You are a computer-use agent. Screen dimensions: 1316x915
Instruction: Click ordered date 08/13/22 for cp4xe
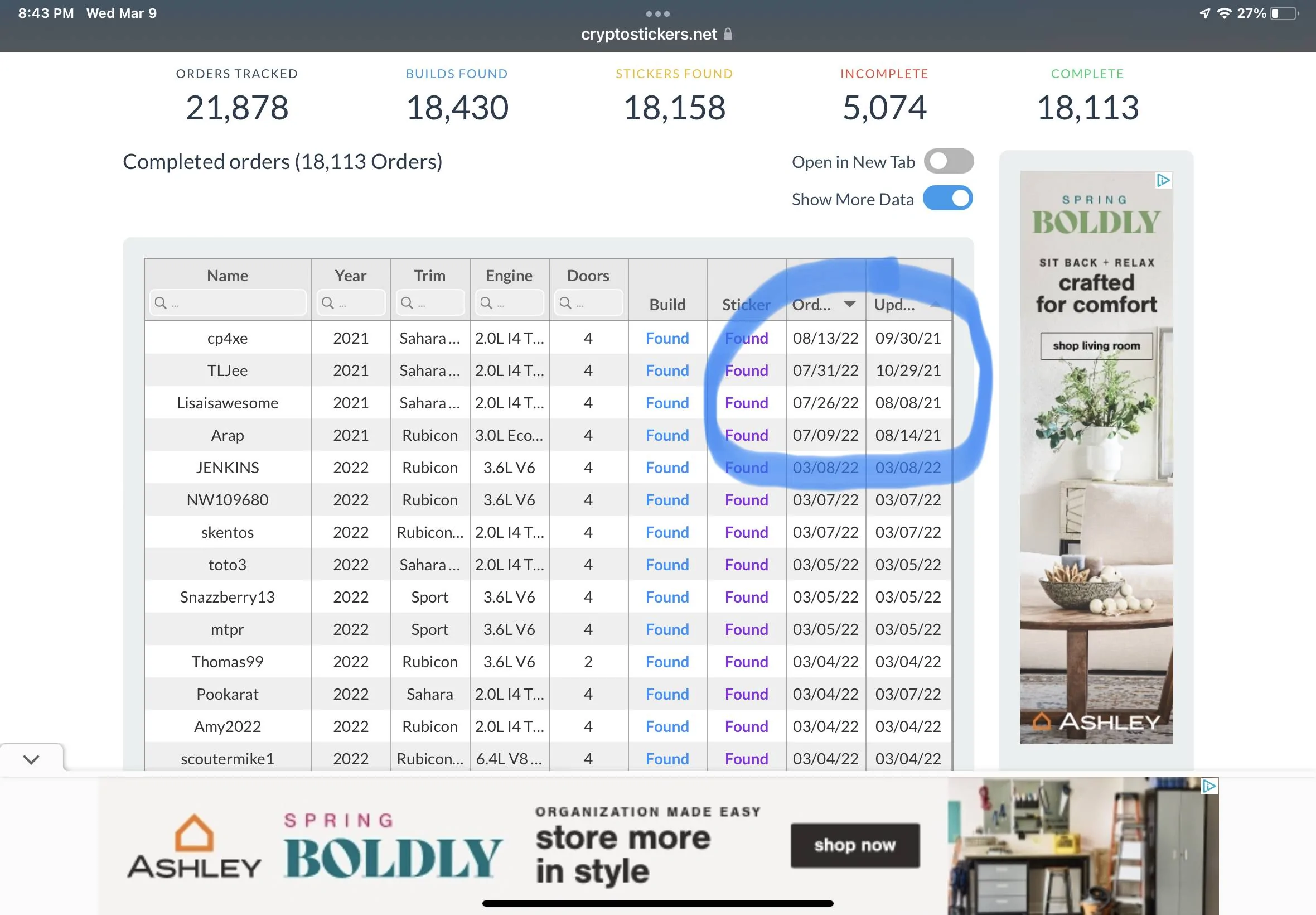coord(826,338)
